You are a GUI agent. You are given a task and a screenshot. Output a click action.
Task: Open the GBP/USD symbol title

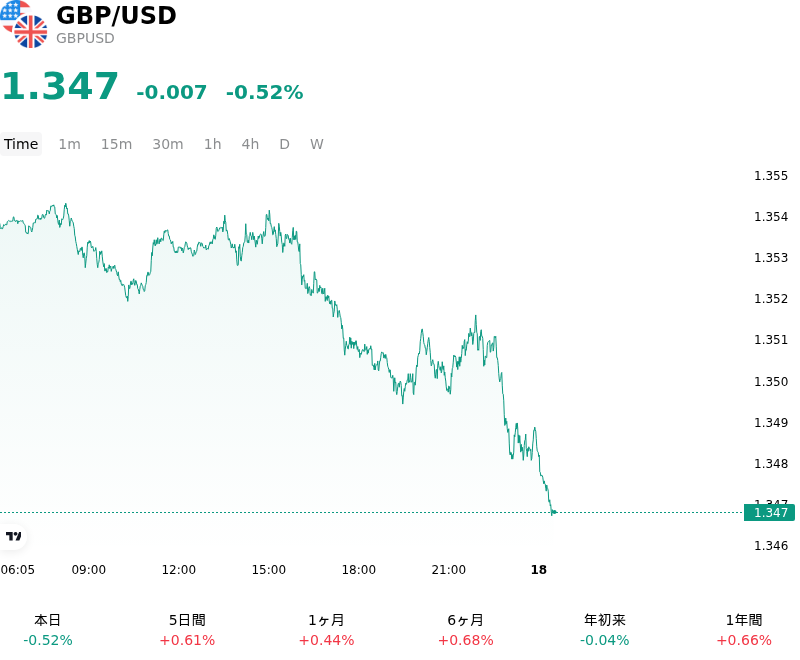(116, 15)
